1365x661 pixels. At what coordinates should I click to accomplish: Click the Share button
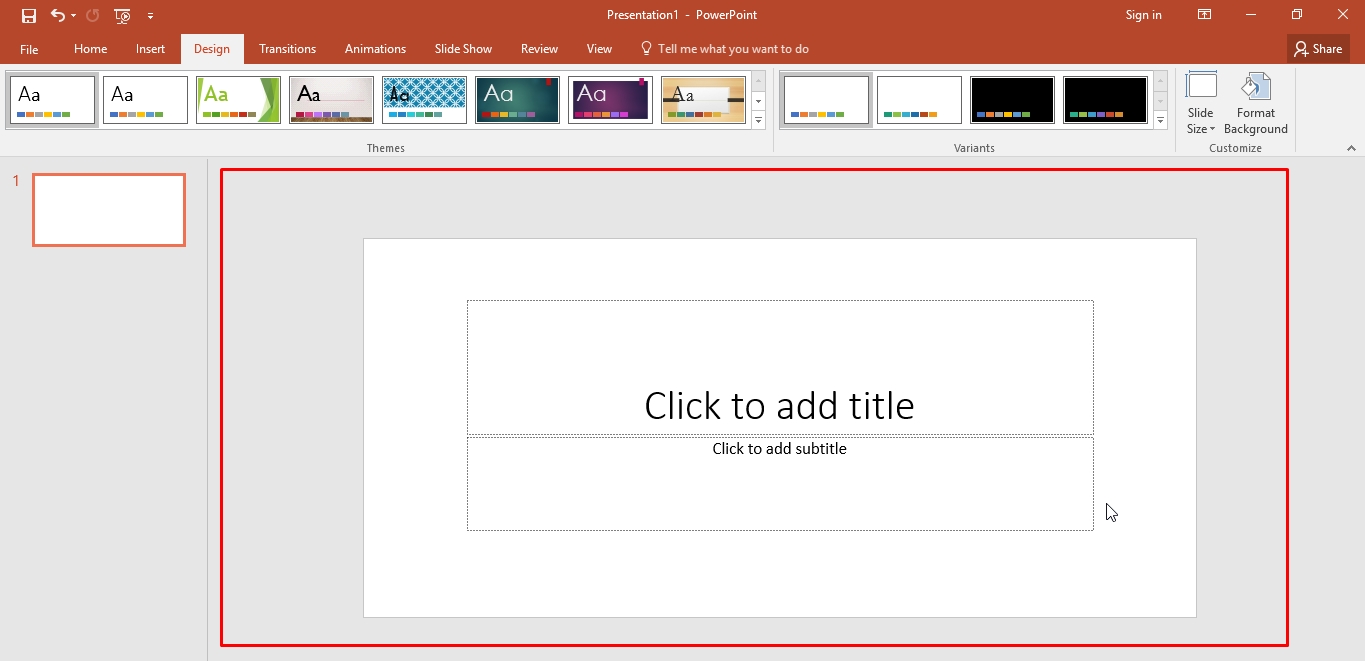[x=1318, y=49]
